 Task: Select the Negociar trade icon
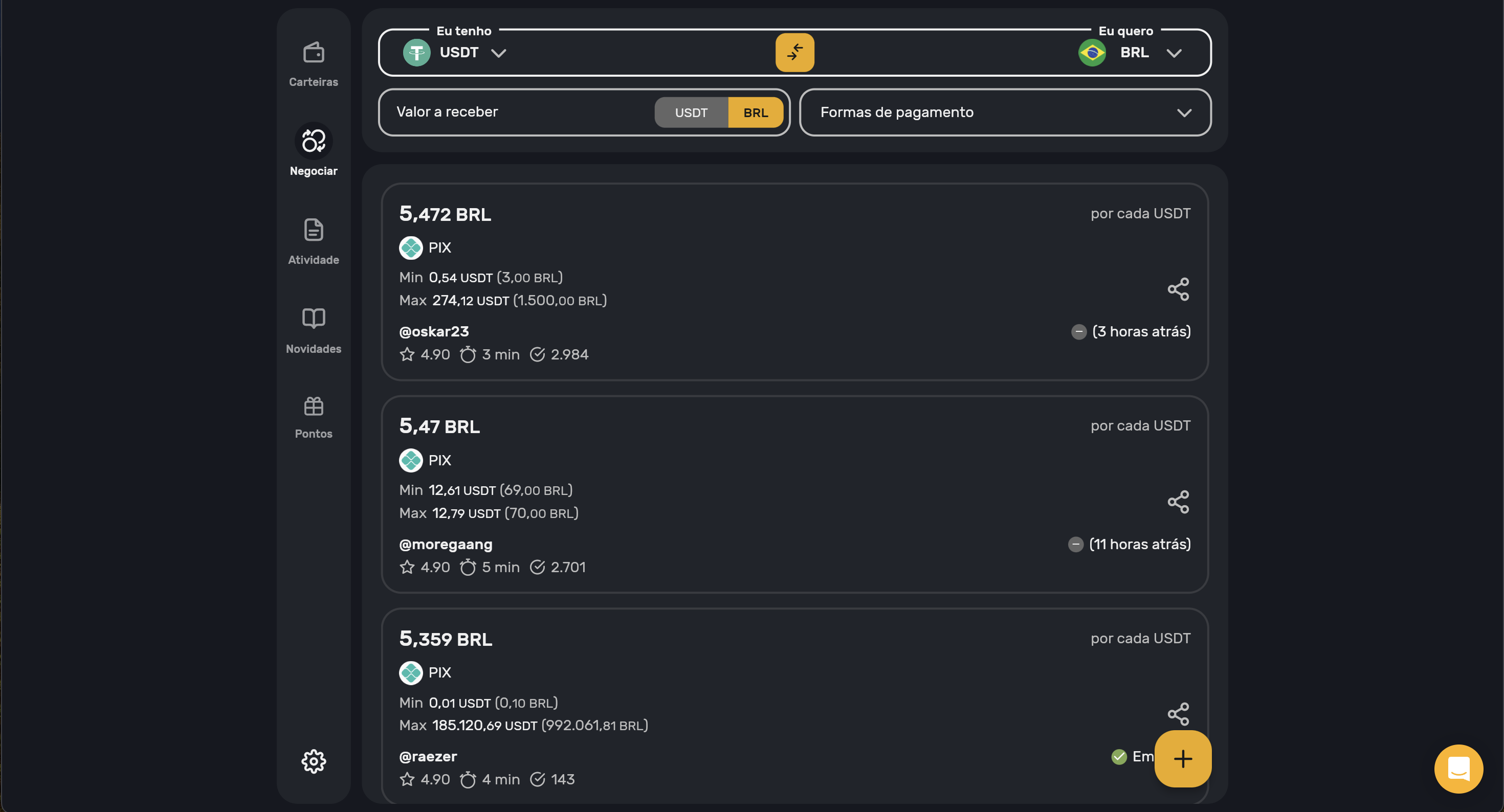pyautogui.click(x=314, y=141)
